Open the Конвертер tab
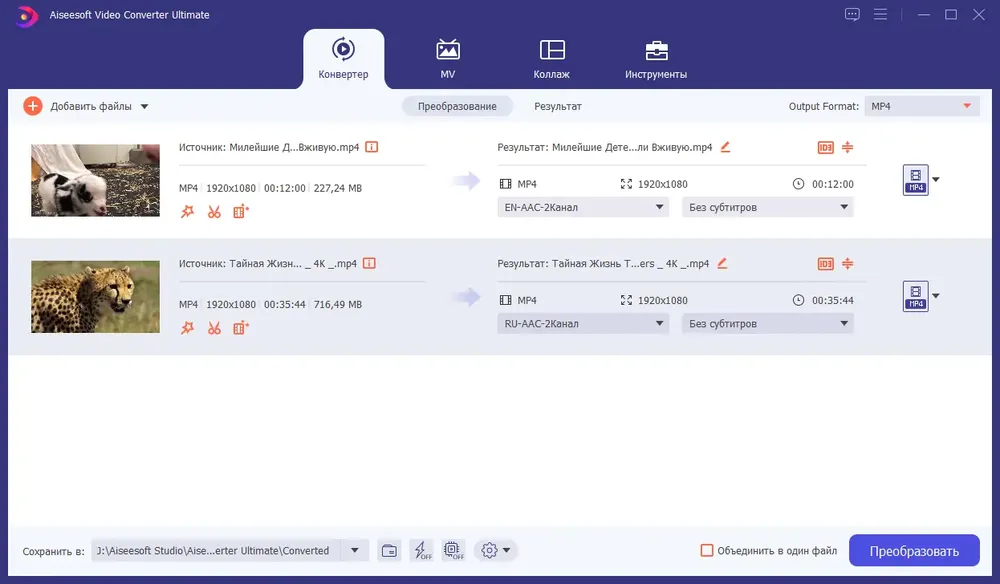This screenshot has width=1000, height=584. pyautogui.click(x=343, y=59)
